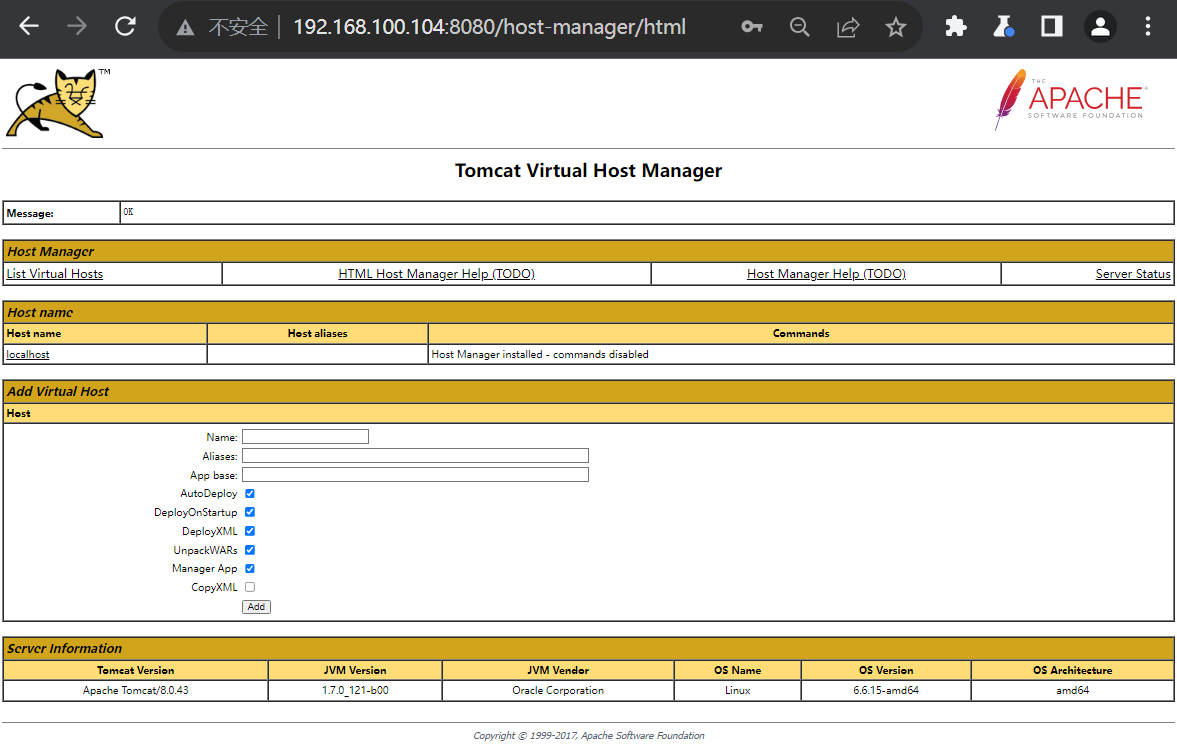
Task: Share this page via share icon
Action: [848, 27]
